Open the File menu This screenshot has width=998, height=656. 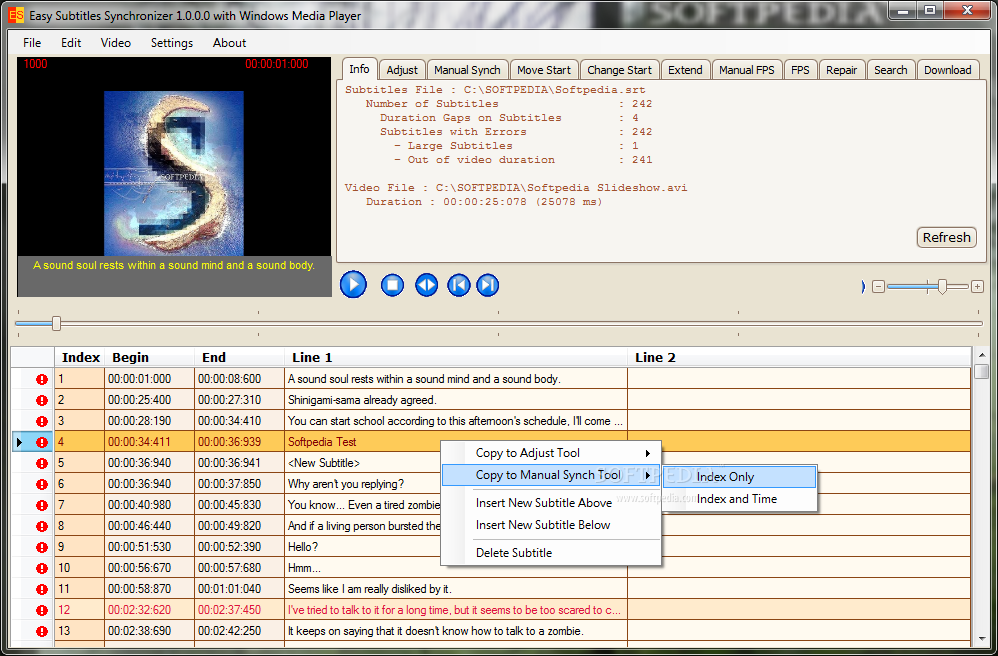tap(32, 43)
